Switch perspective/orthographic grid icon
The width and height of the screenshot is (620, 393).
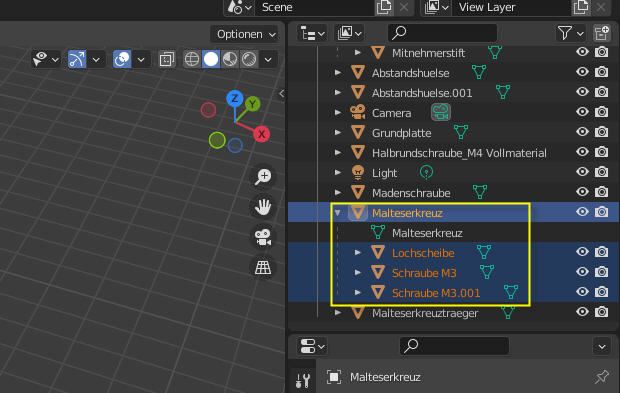[x=263, y=268]
